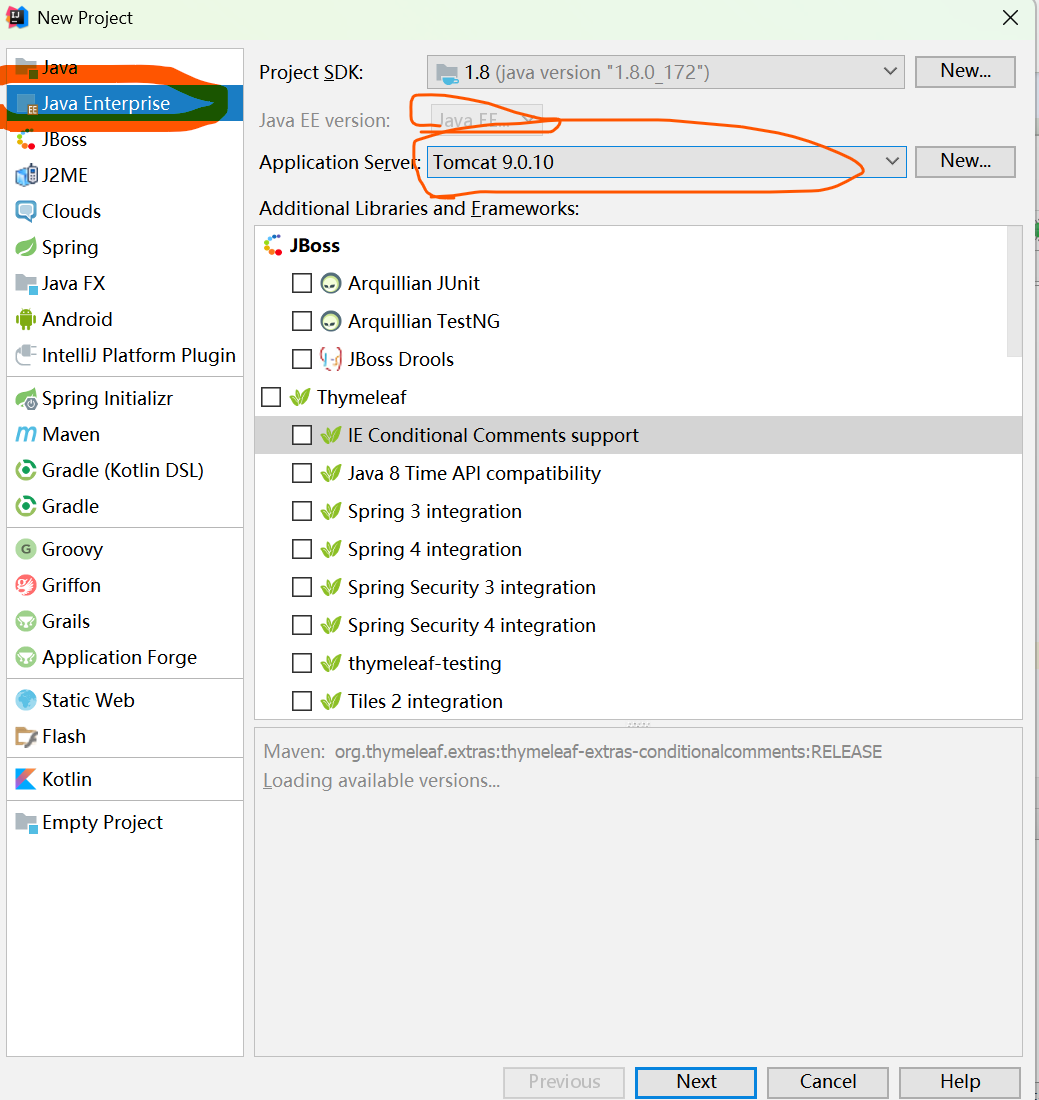
Task: Choose the Kotlin project type label
Action: pyautogui.click(x=67, y=779)
